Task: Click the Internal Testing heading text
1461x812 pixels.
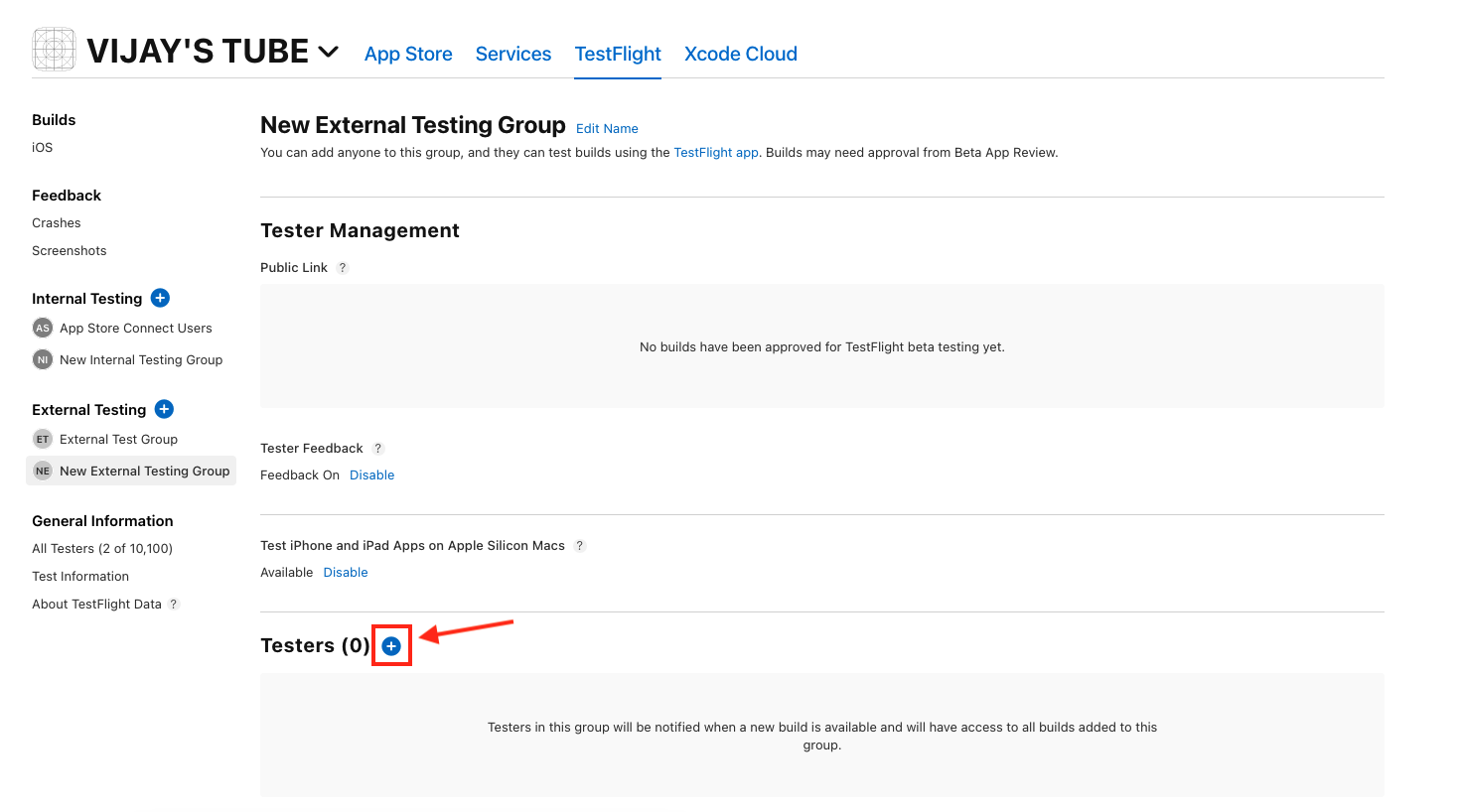Action: (x=87, y=299)
